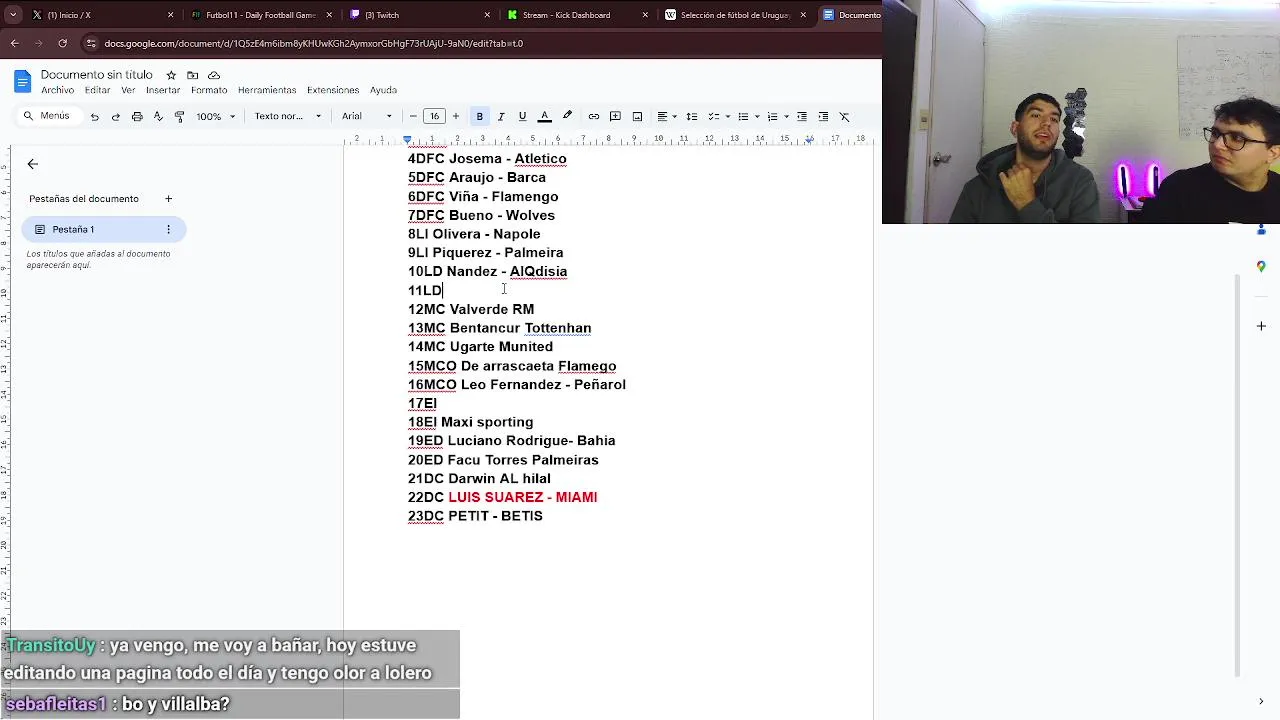Select 'Pestaña 1' in the sidebar
1280x720 pixels.
tap(103, 230)
